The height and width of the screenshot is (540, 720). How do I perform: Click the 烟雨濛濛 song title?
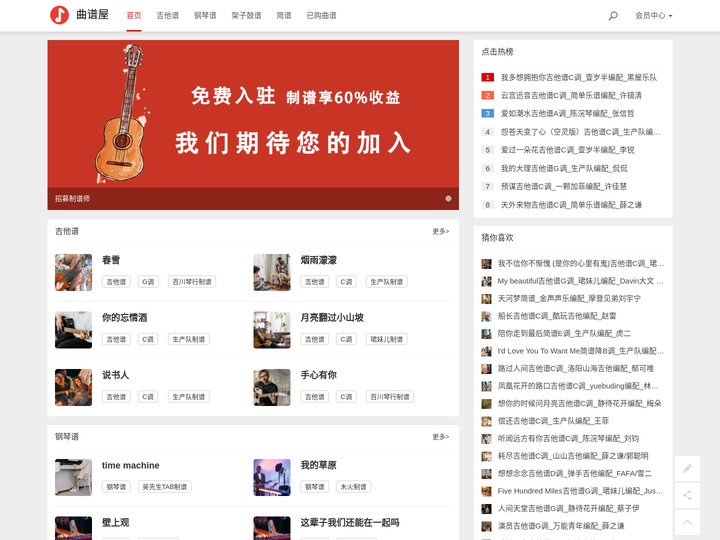pos(319,260)
